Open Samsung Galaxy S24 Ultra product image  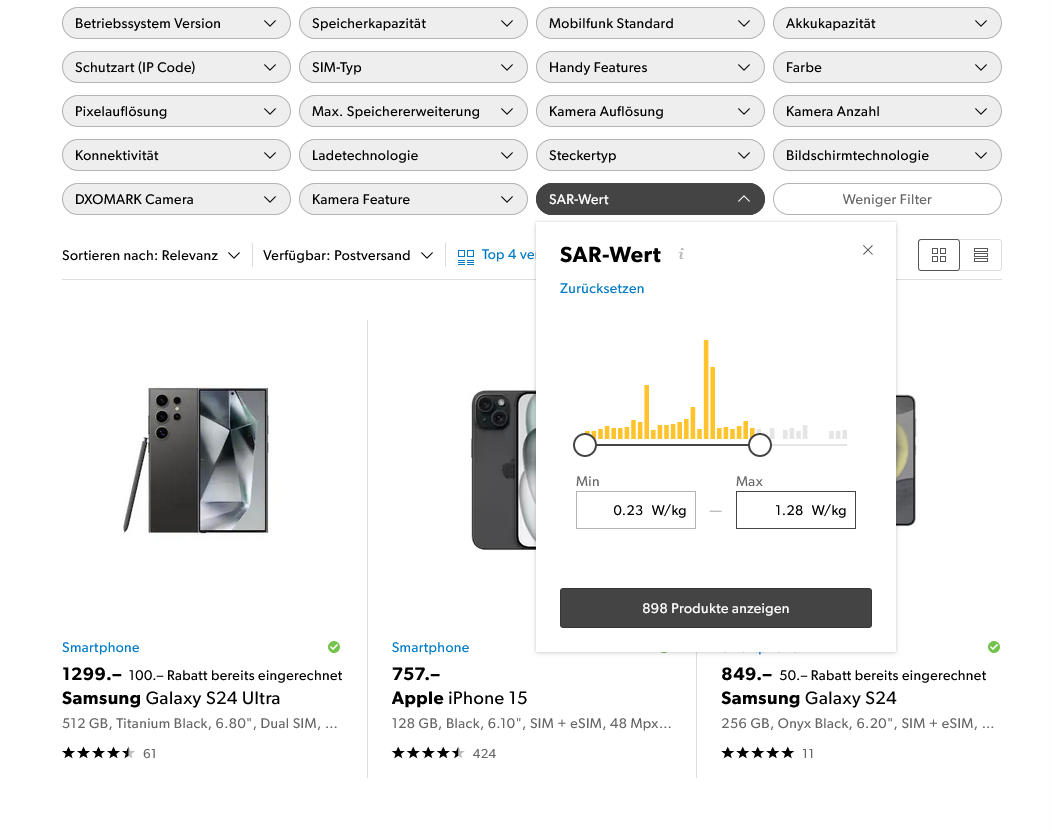pyautogui.click(x=196, y=460)
